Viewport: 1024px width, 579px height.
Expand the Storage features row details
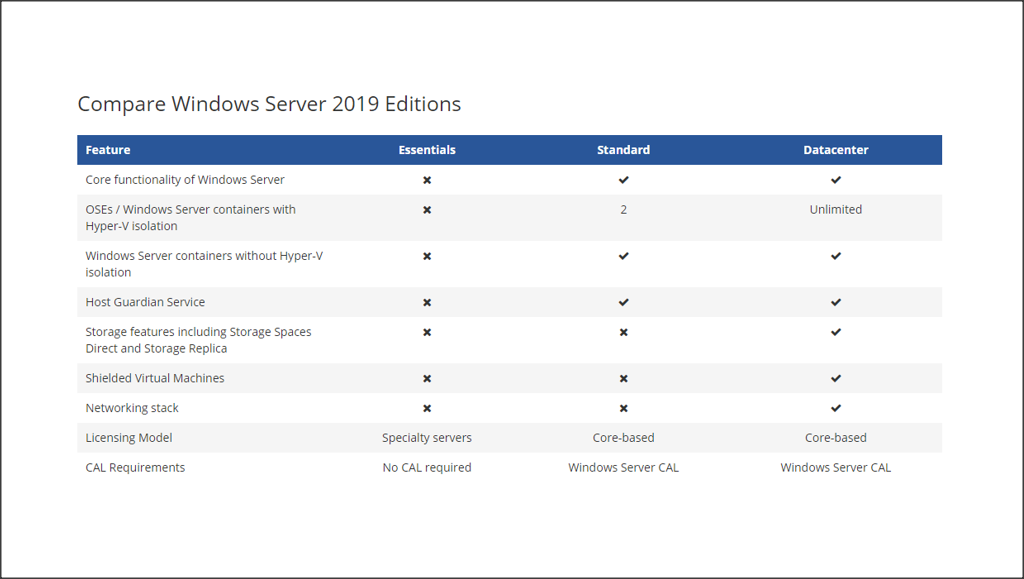[x=200, y=340]
